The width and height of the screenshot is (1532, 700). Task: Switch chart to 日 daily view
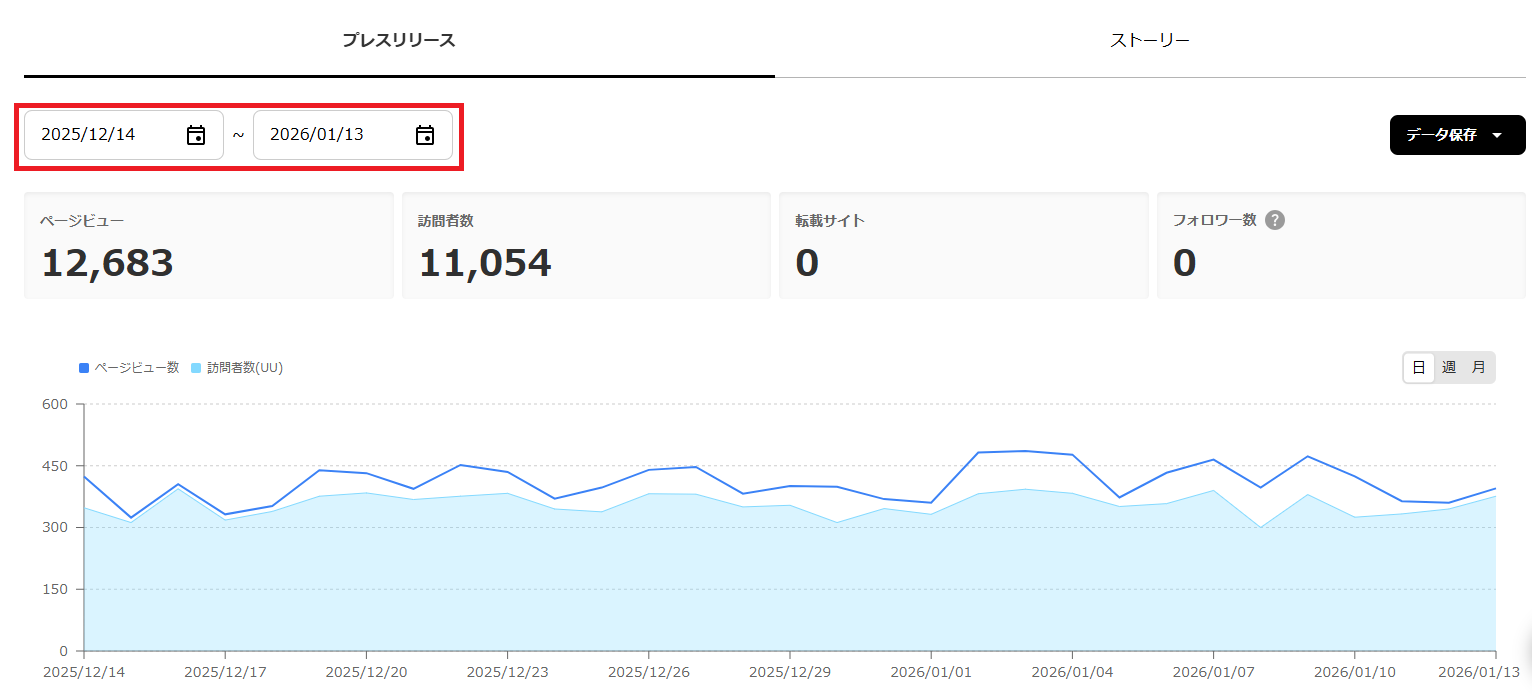click(x=1418, y=367)
